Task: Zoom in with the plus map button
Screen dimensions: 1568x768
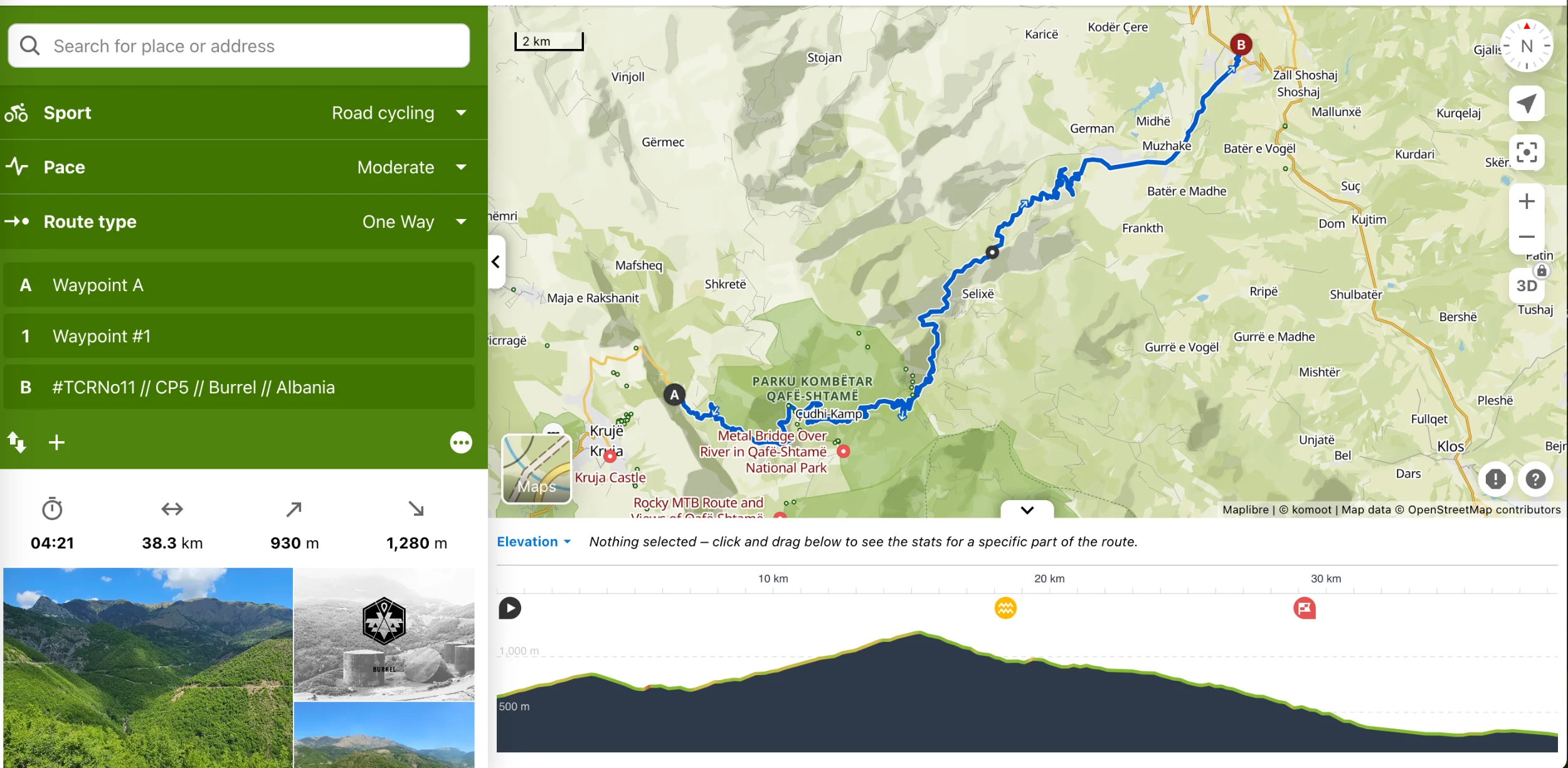Action: 1527,201
